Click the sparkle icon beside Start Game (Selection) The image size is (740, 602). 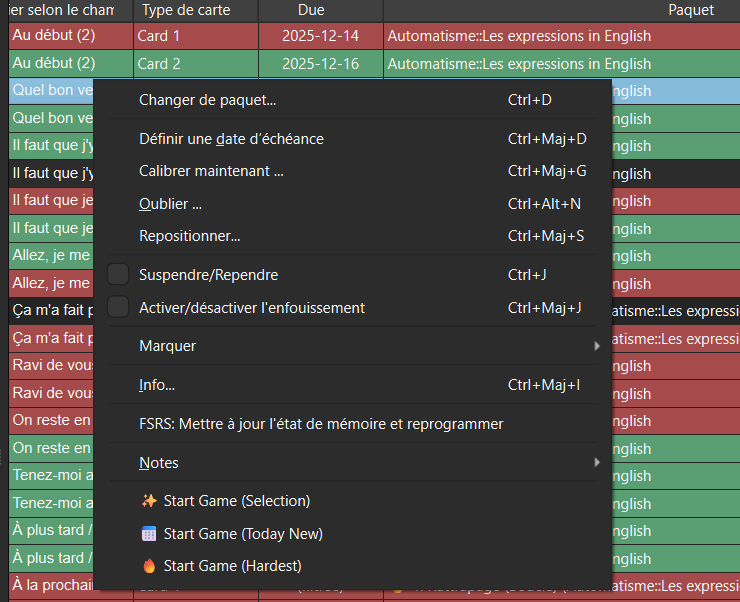click(x=149, y=501)
